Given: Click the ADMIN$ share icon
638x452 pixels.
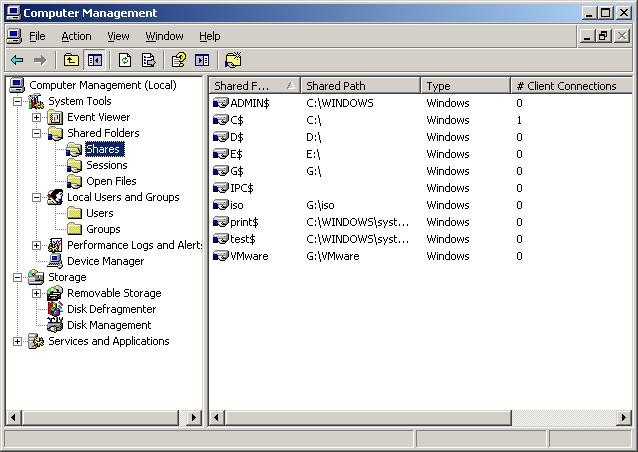Looking at the screenshot, I should point(221,103).
